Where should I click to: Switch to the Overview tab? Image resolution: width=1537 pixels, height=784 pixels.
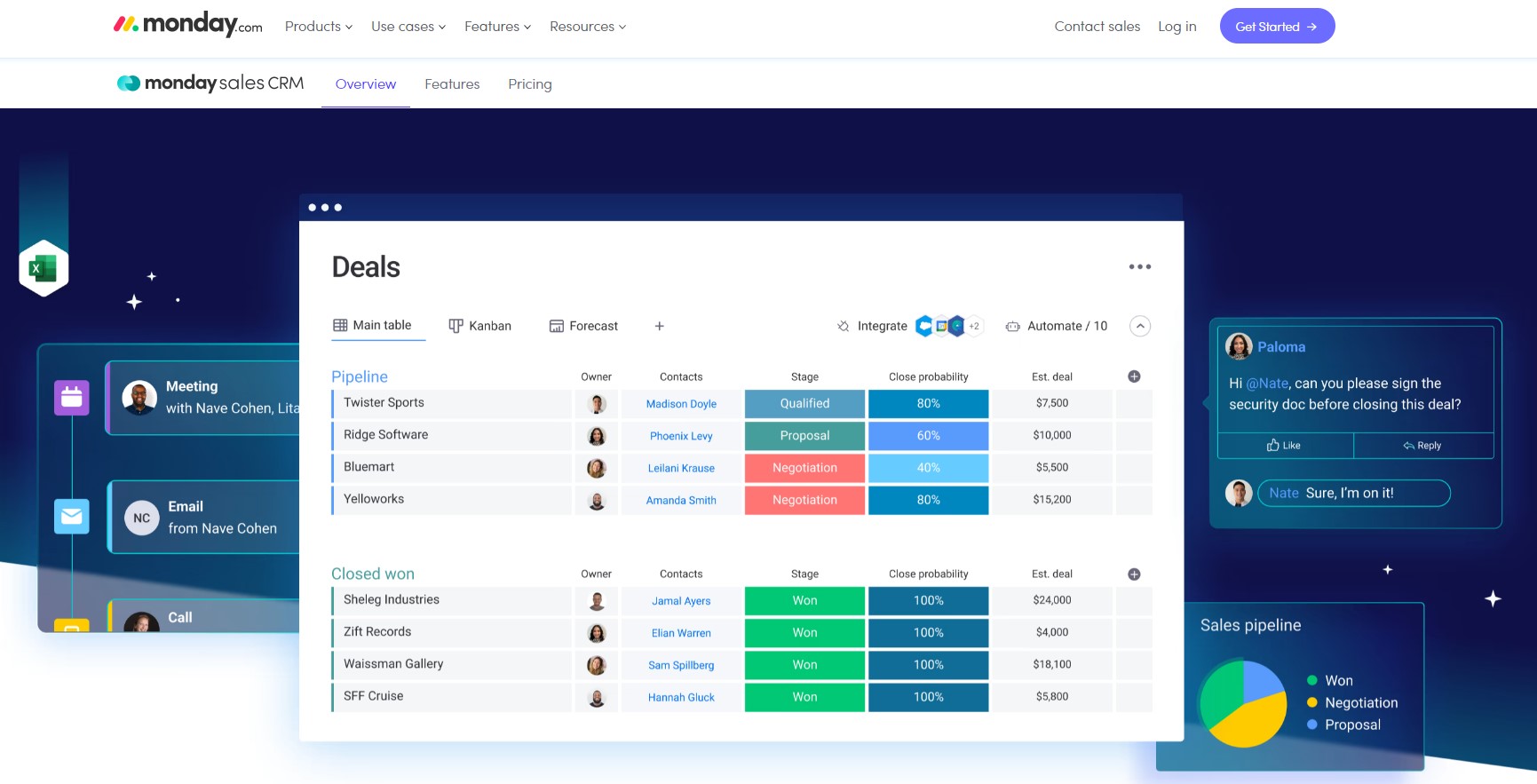pyautogui.click(x=366, y=84)
